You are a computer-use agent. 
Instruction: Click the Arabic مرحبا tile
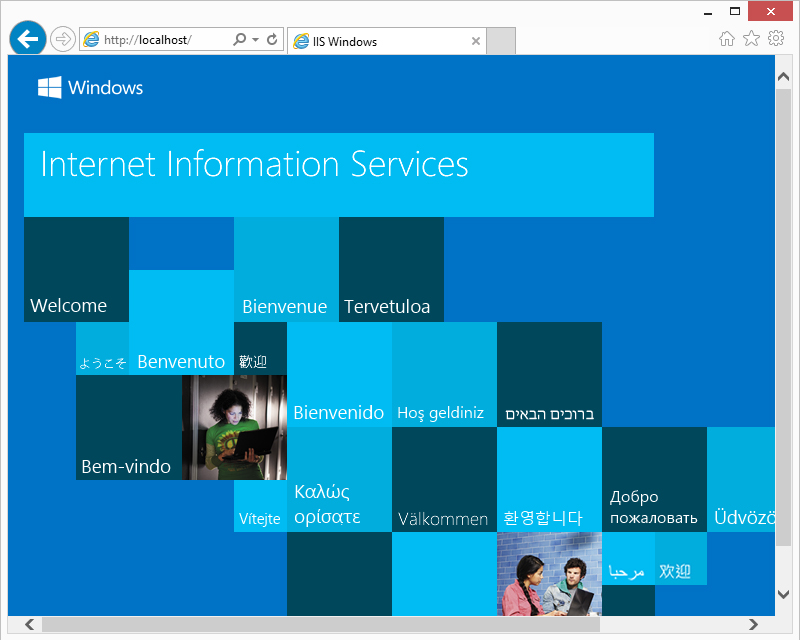click(628, 558)
